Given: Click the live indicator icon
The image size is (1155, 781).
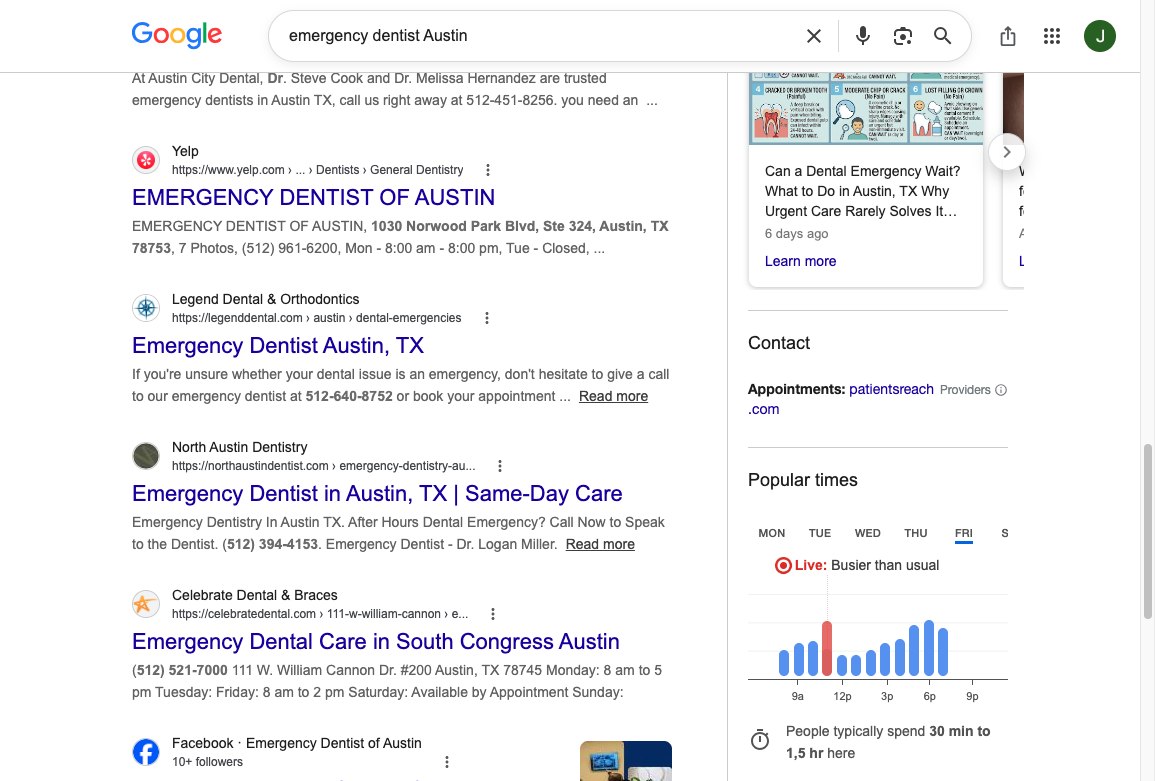Looking at the screenshot, I should coord(783,566).
